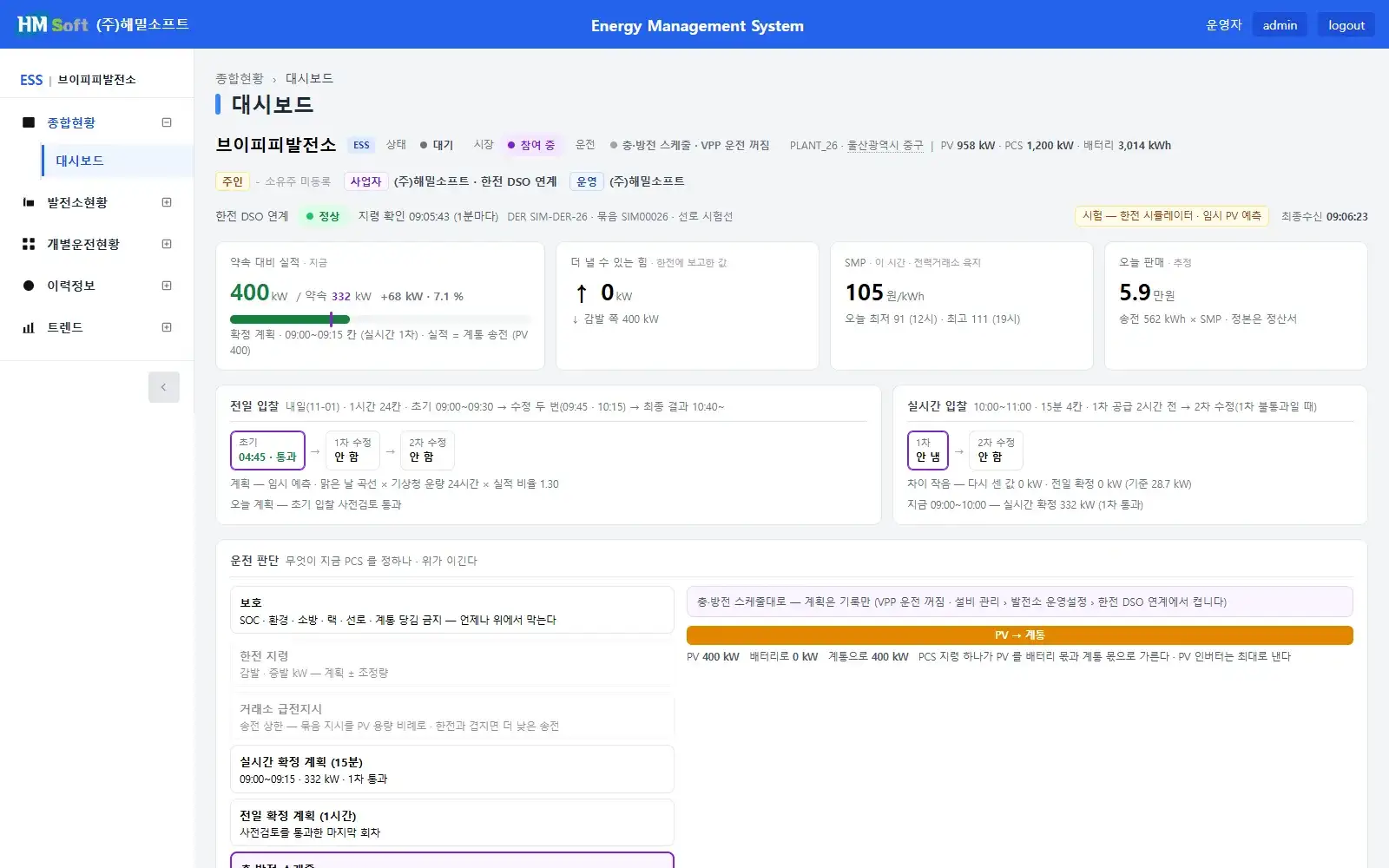Click the 한전 지령 priority row
Viewport: 1389px width, 868px height.
tap(452, 663)
